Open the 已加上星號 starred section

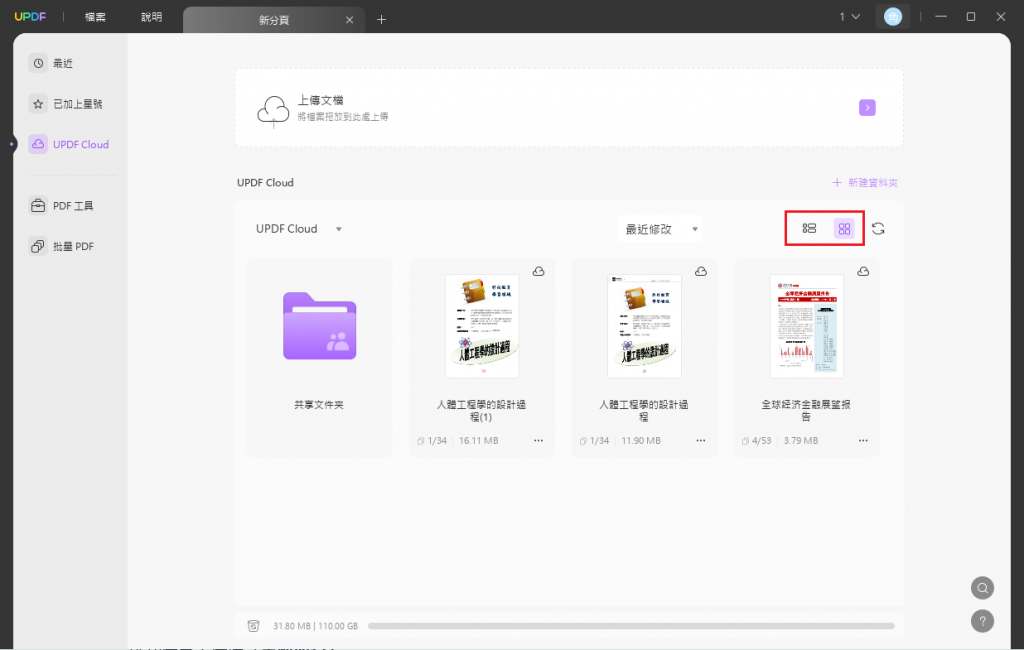click(x=67, y=104)
